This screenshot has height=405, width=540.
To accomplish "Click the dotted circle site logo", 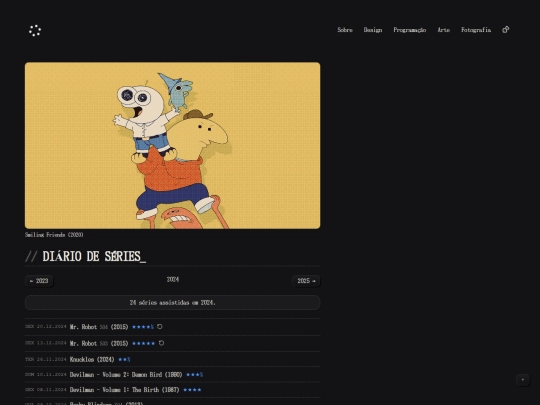I will (35, 31).
